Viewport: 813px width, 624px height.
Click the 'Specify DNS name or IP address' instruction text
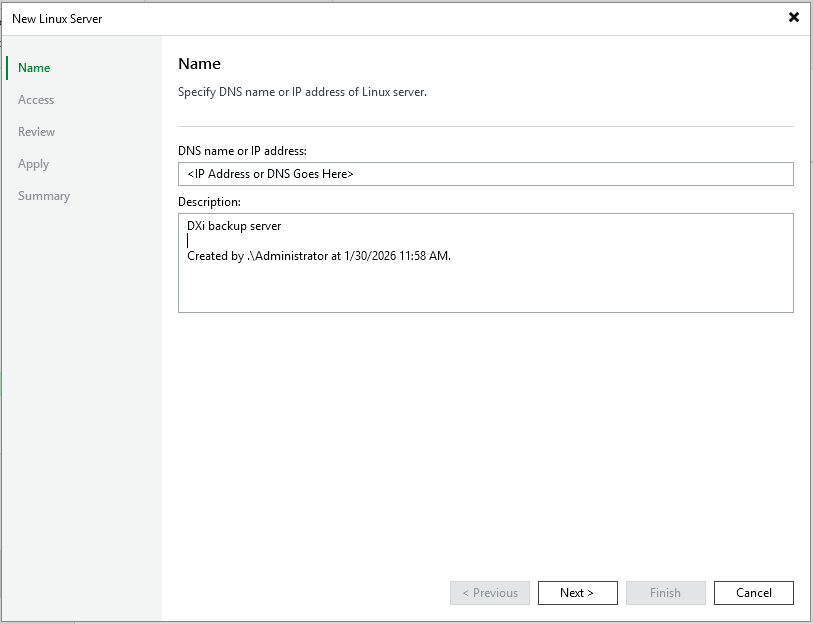point(302,92)
